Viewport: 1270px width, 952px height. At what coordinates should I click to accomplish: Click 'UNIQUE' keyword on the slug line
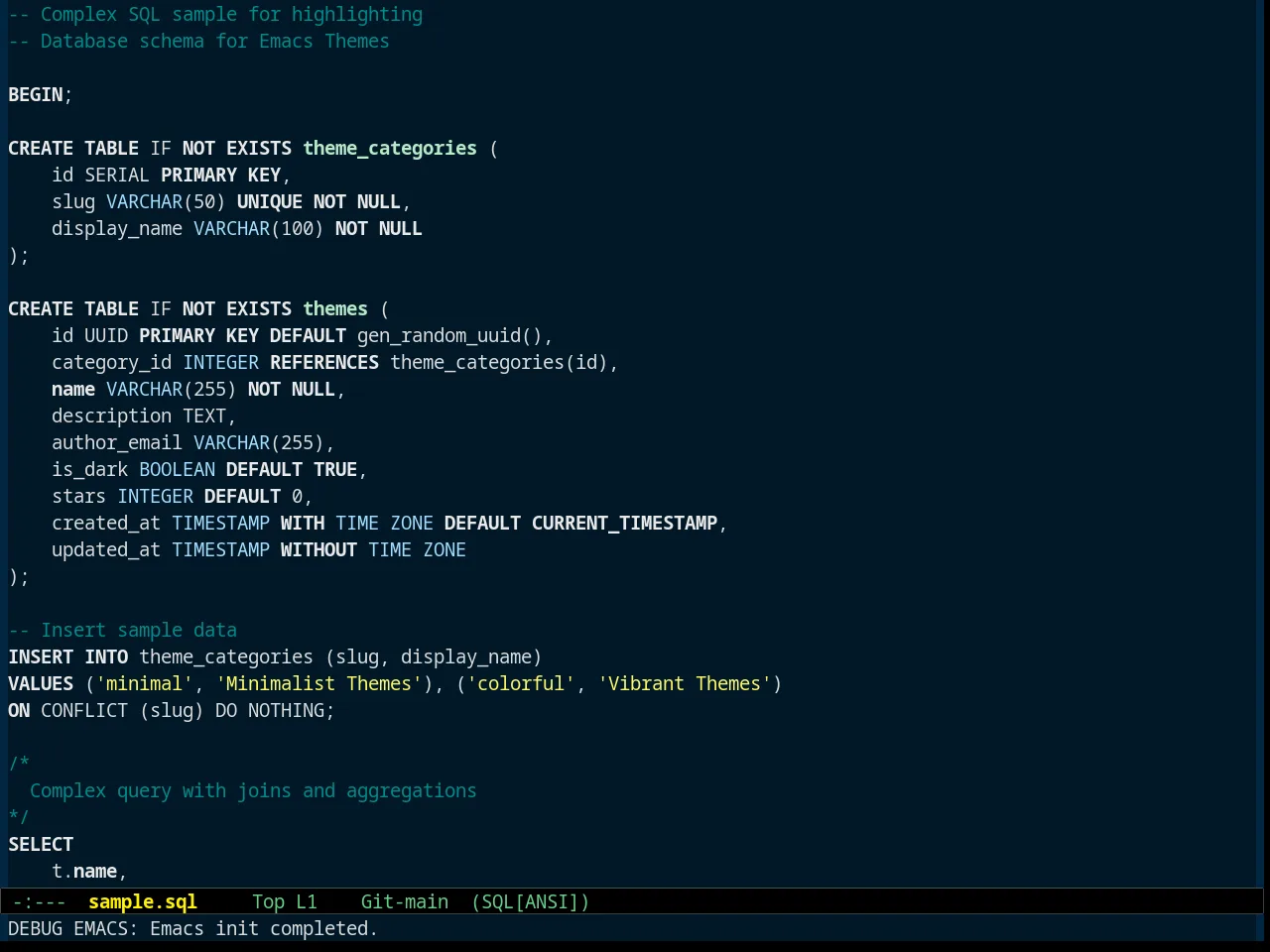[x=270, y=201]
